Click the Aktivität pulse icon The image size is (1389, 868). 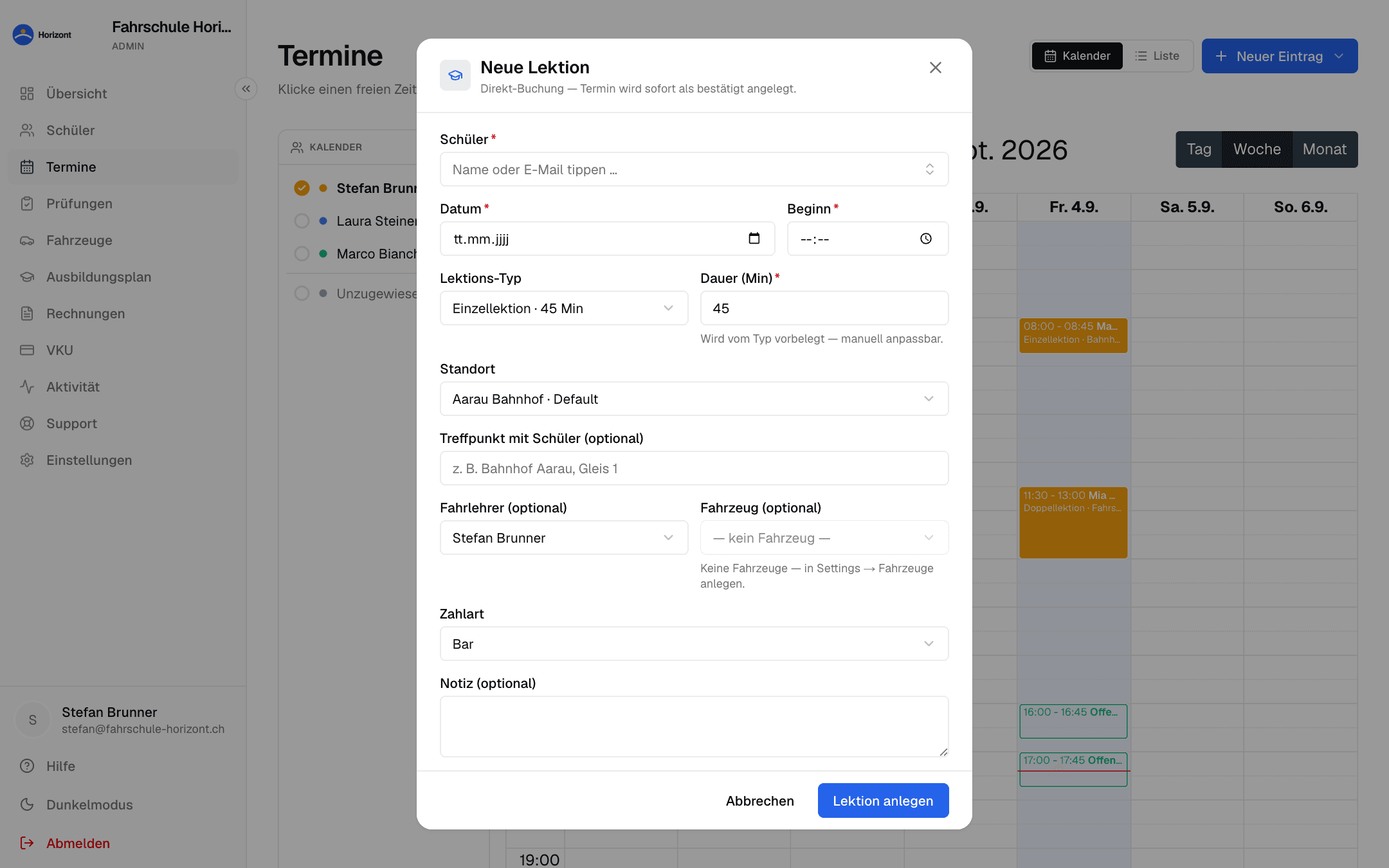click(x=27, y=387)
